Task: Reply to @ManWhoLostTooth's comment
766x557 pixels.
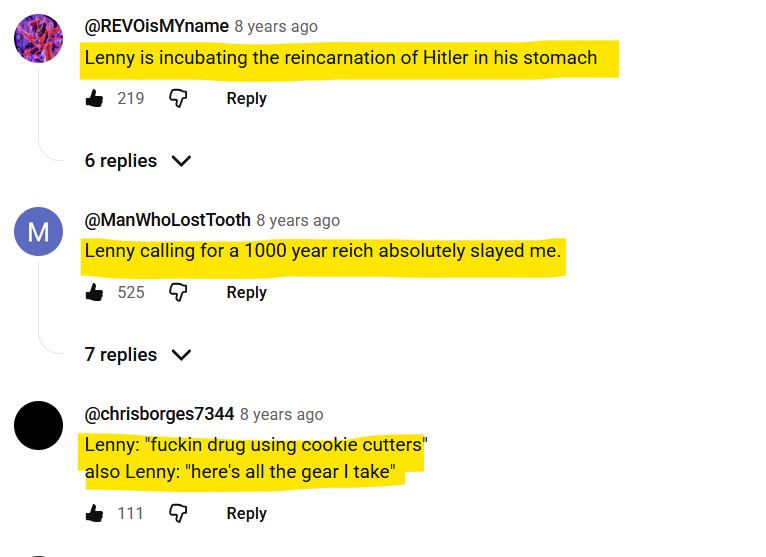Action: coord(246,292)
